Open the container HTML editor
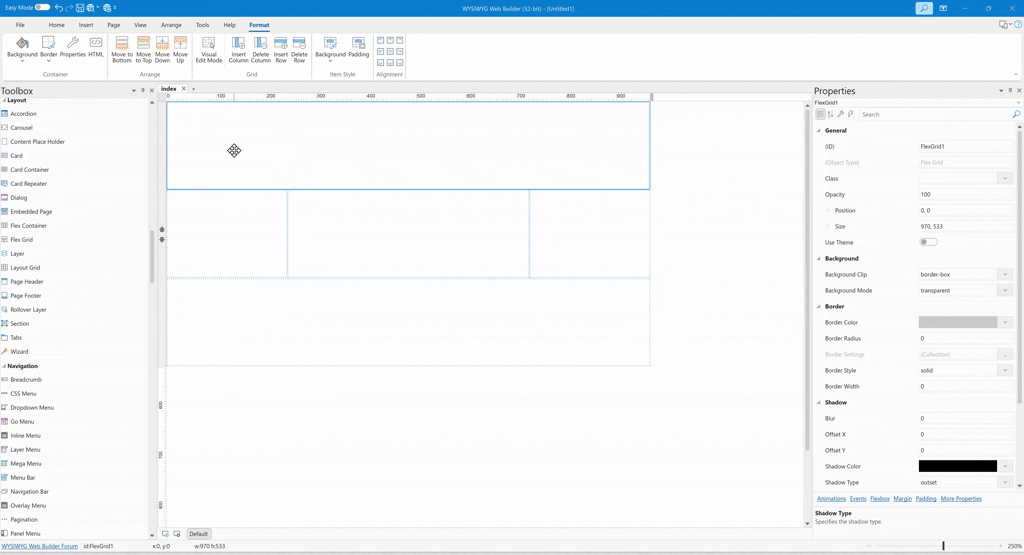The width and height of the screenshot is (1024, 555). tap(96, 48)
